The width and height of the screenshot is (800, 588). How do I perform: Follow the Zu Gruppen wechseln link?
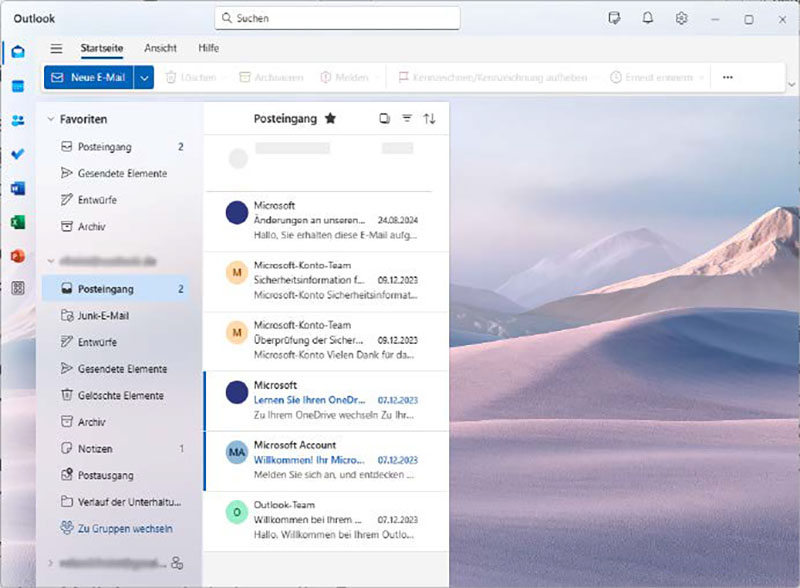125,528
